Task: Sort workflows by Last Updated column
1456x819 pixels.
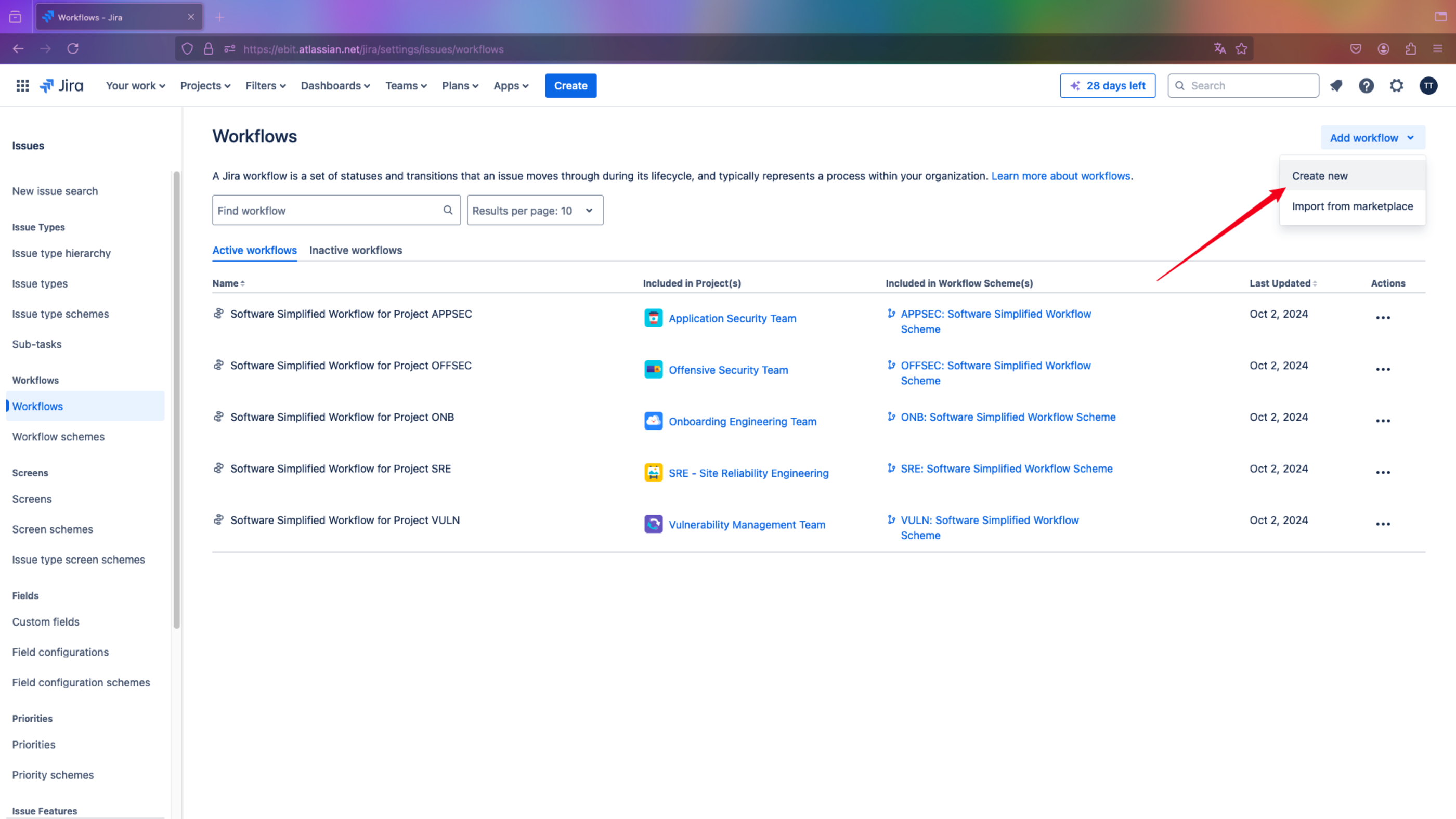Action: pyautogui.click(x=1283, y=283)
